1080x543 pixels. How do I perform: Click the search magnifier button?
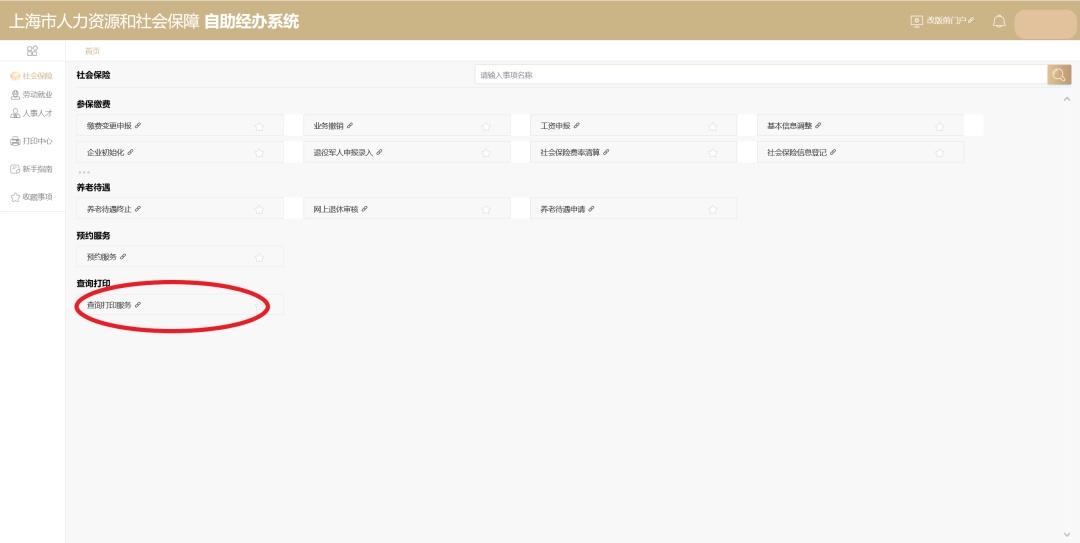click(1059, 75)
